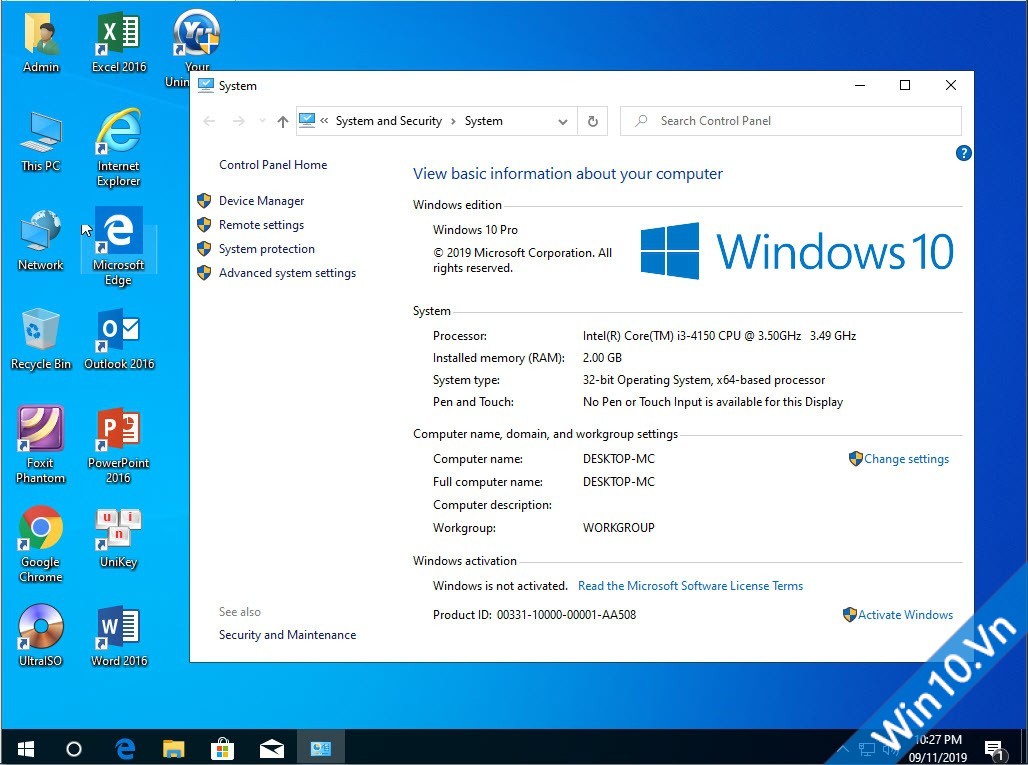This screenshot has width=1028, height=765.
Task: Launch Excel 2016 from the desktop
Action: point(119,43)
